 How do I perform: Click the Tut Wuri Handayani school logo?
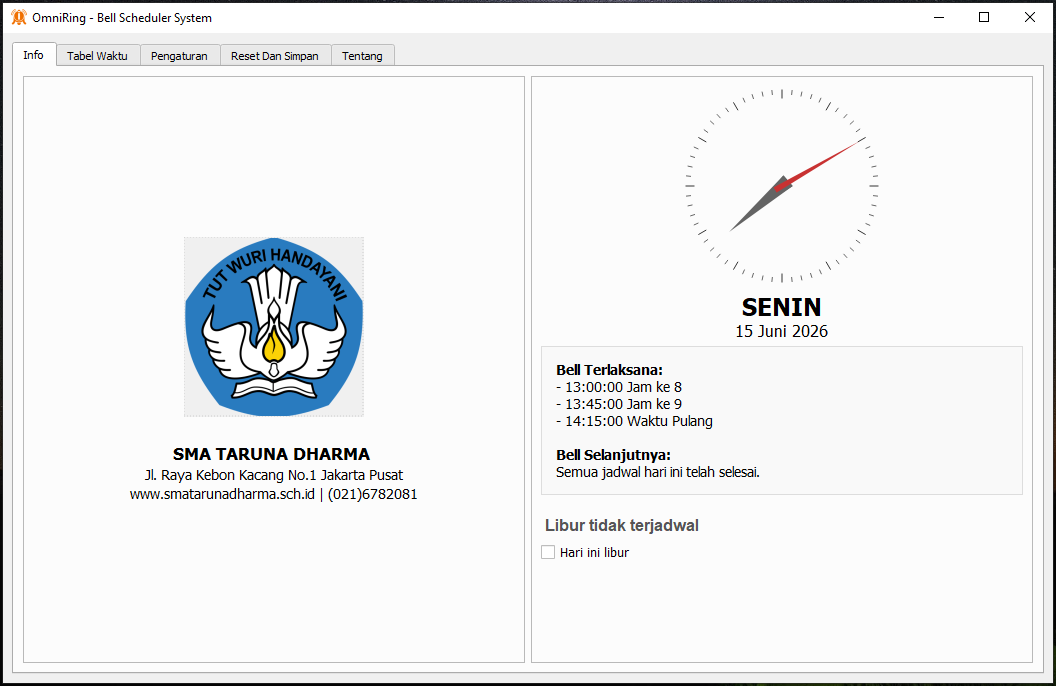[274, 327]
